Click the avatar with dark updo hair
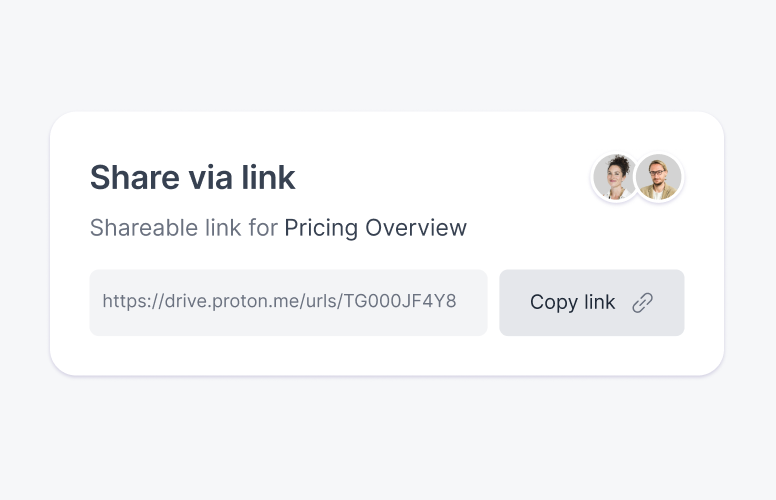The height and width of the screenshot is (500, 776). tap(615, 178)
